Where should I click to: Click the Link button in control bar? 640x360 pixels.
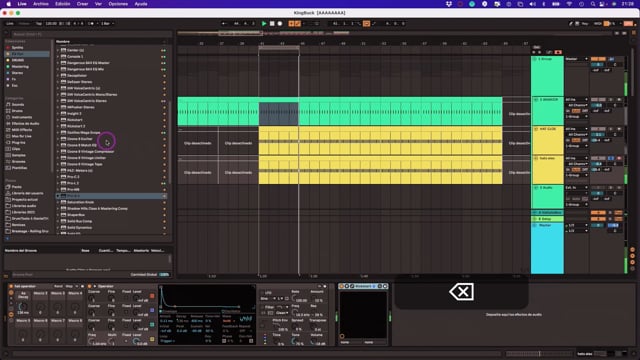[10, 24]
